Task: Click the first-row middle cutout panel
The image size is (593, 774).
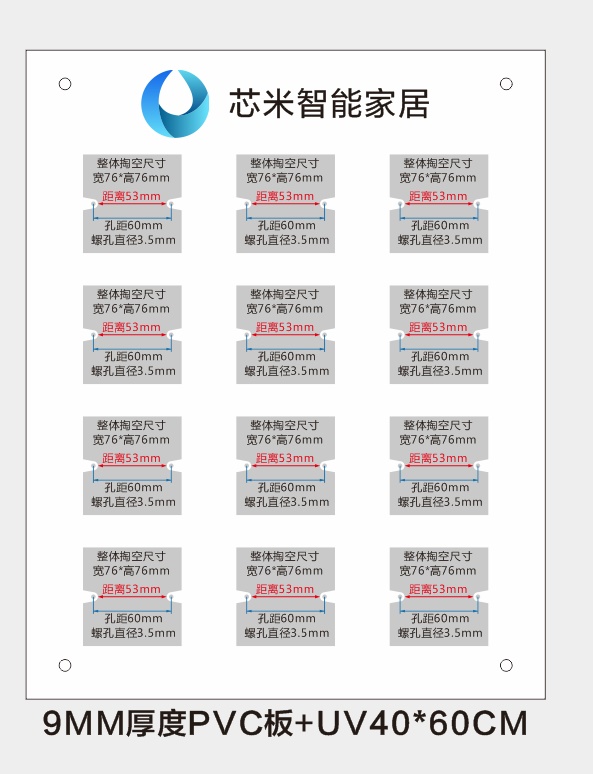Action: 285,203
